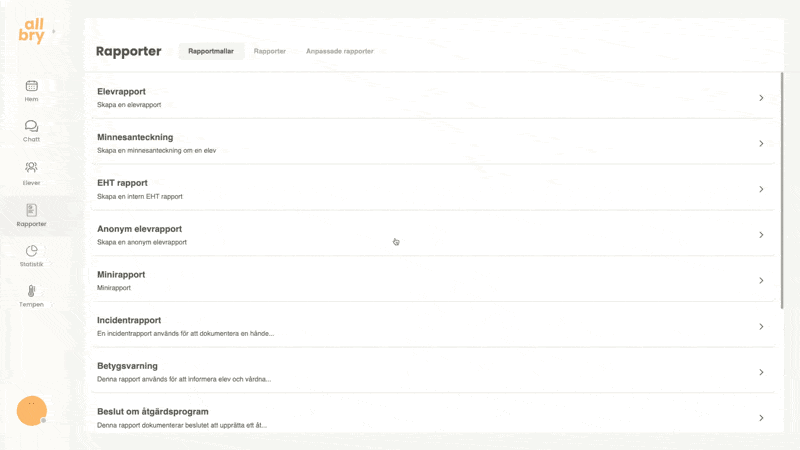Click chevron for Anonym elevrapport
Screen dimensions: 800x450
coord(761,235)
